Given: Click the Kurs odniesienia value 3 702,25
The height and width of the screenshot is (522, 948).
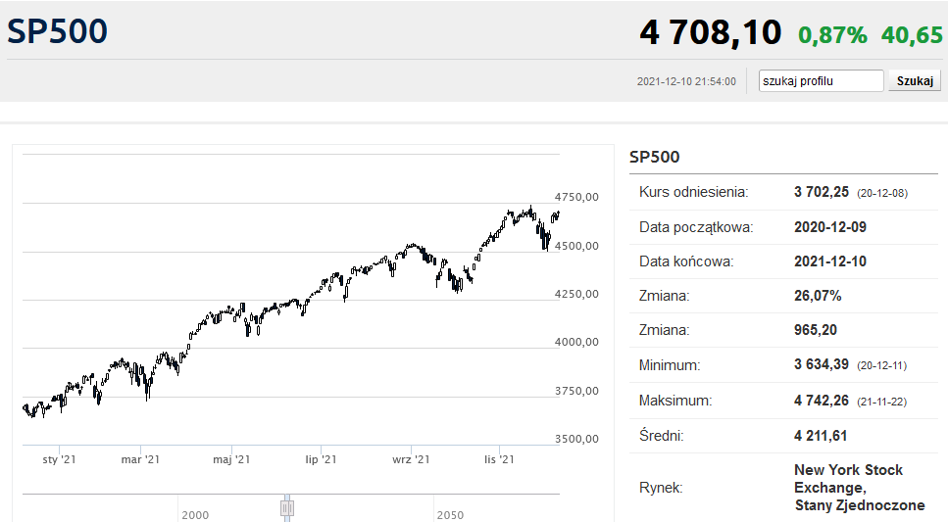Looking at the screenshot, I should [x=821, y=192].
